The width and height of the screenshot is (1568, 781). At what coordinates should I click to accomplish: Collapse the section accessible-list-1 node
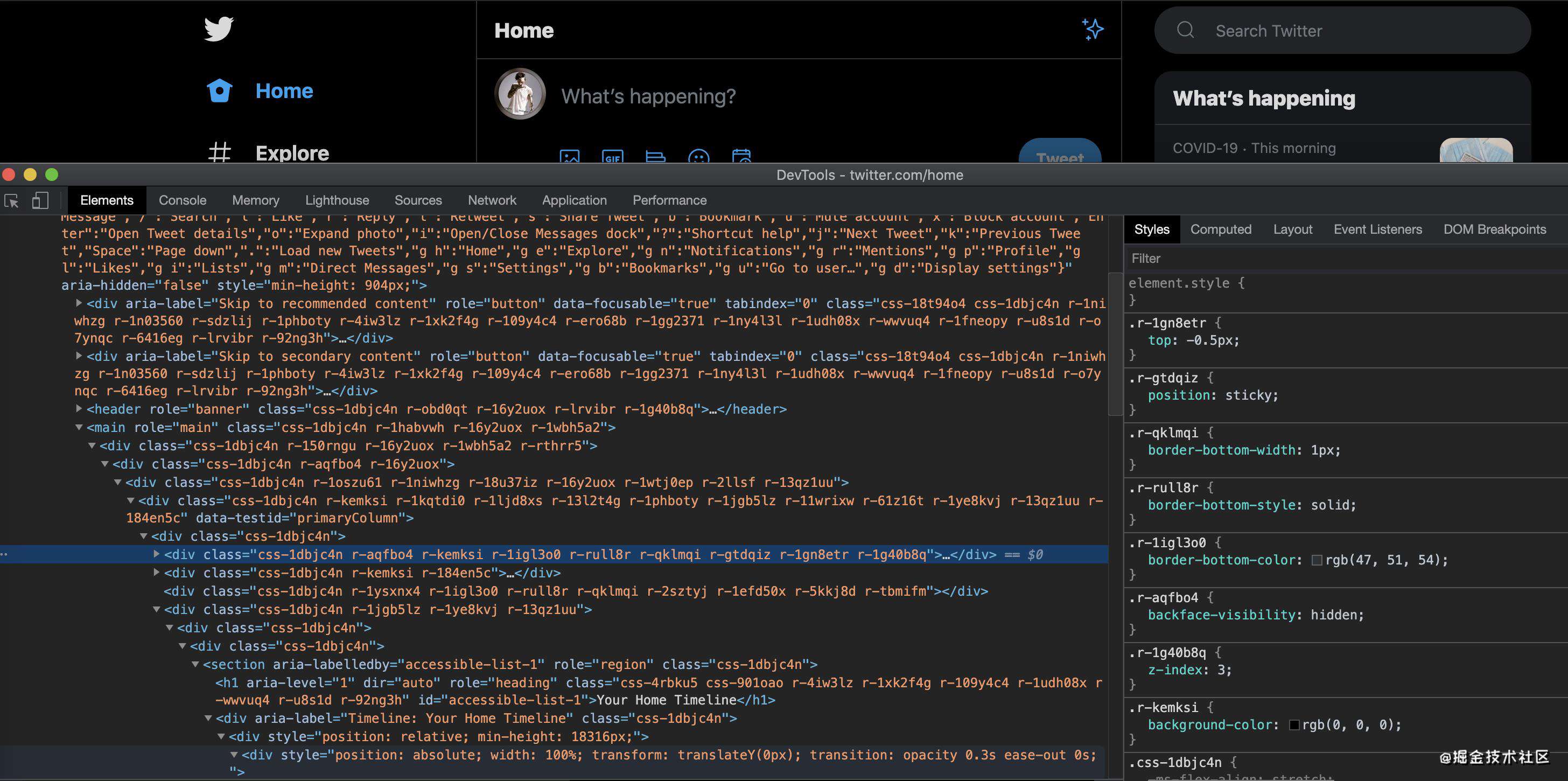[x=195, y=664]
